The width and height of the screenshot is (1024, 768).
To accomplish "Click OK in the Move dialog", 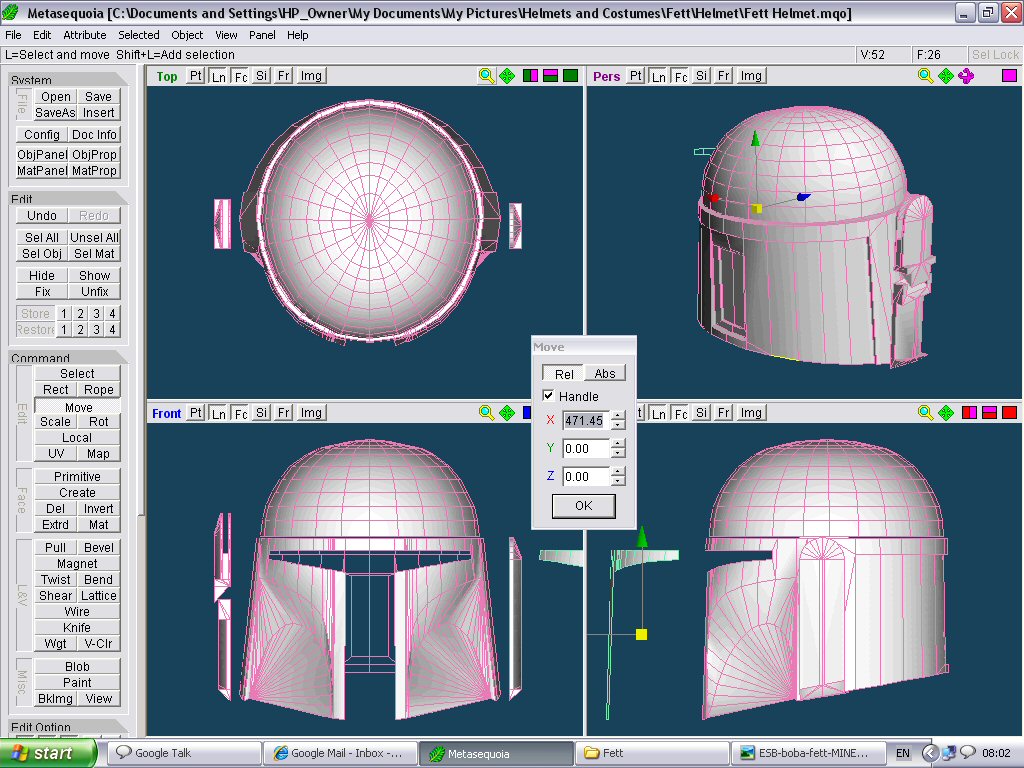I will [x=584, y=505].
